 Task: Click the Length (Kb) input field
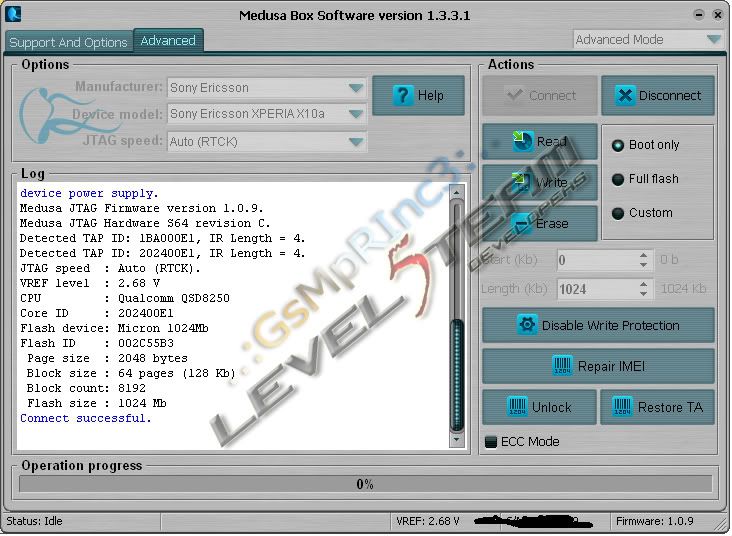click(598, 289)
